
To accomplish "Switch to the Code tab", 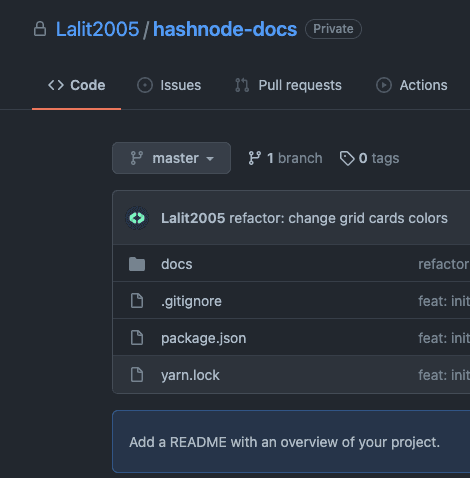I will pyautogui.click(x=77, y=85).
